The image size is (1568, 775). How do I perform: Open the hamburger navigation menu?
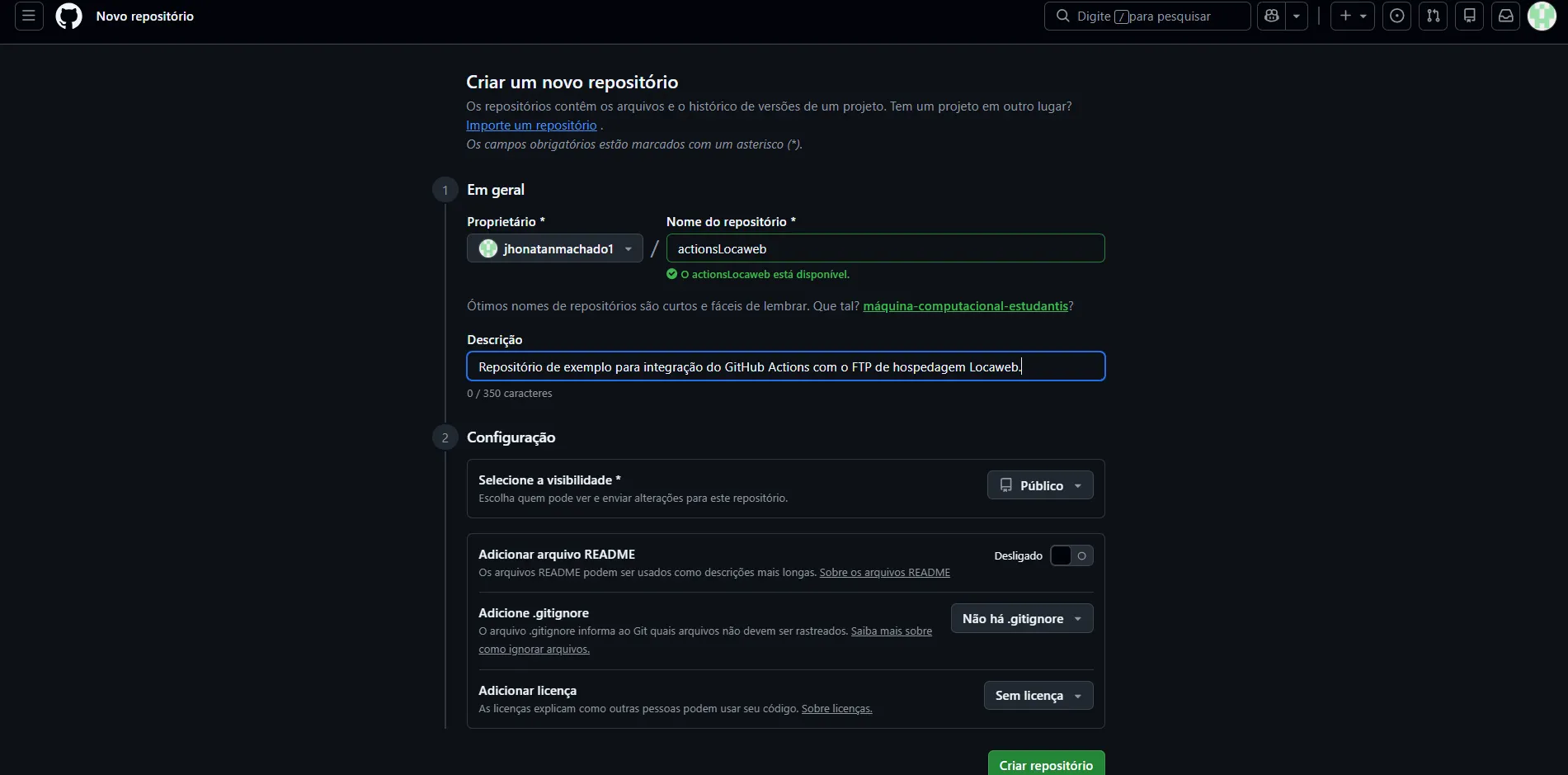coord(29,17)
